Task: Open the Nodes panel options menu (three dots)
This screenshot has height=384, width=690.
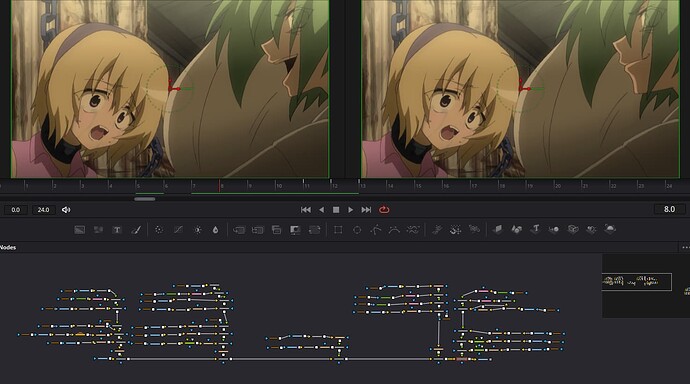Action: [685, 248]
